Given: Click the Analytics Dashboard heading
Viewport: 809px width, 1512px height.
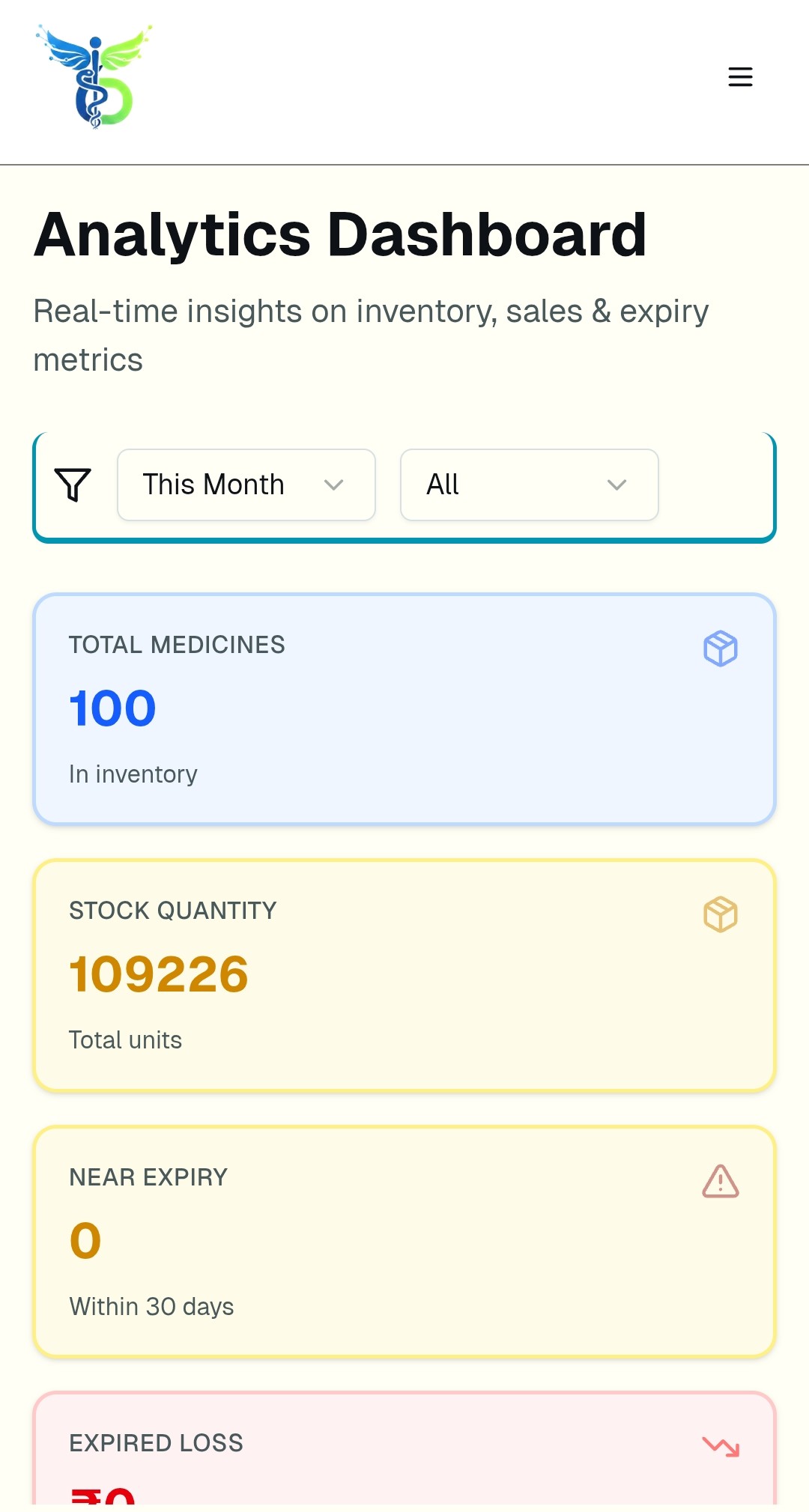Looking at the screenshot, I should click(x=340, y=234).
